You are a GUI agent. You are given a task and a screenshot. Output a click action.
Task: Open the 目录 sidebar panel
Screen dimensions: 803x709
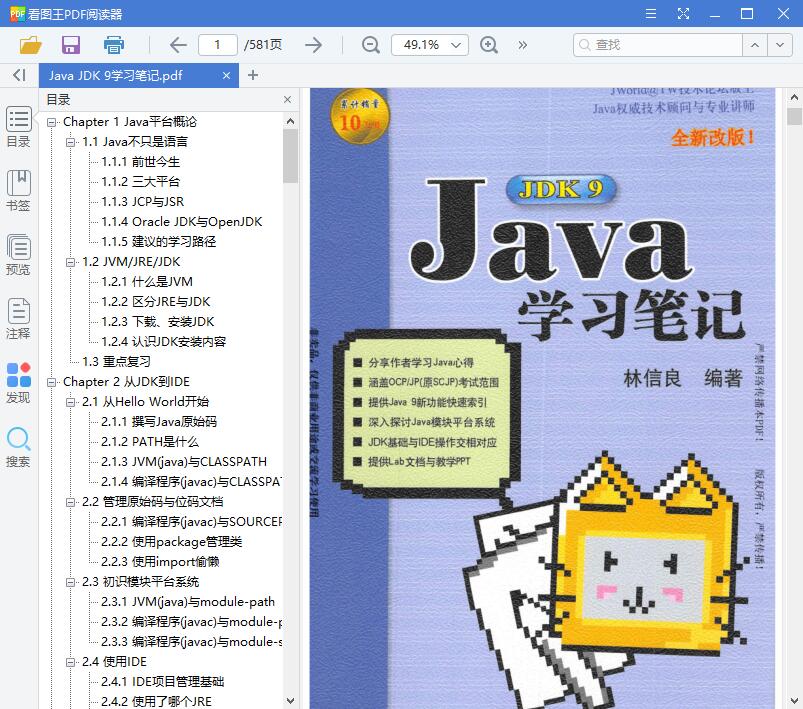tap(18, 127)
